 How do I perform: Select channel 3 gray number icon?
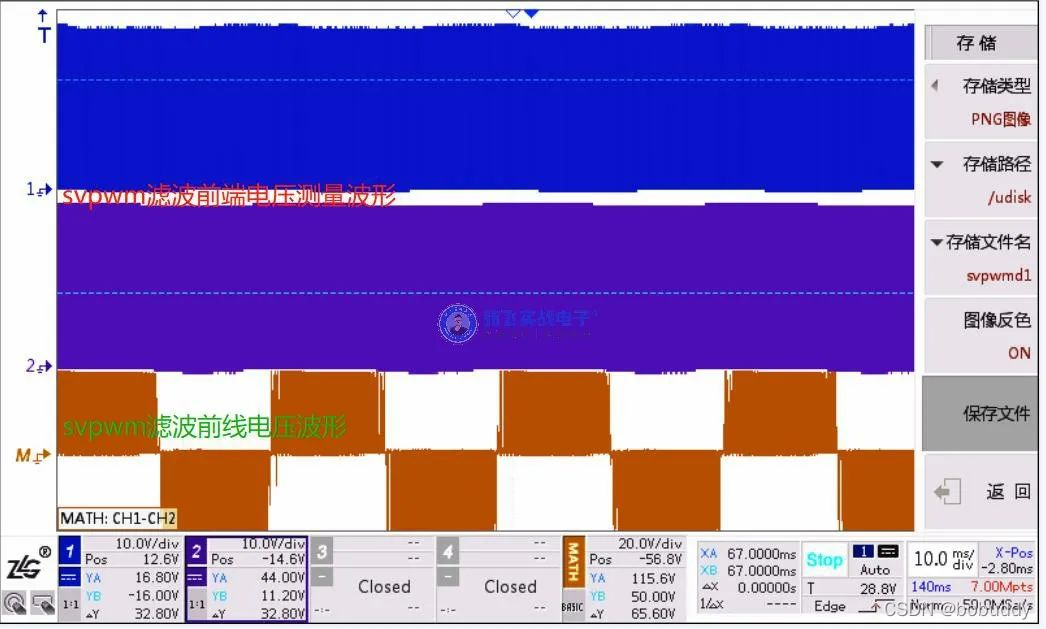coord(322,552)
